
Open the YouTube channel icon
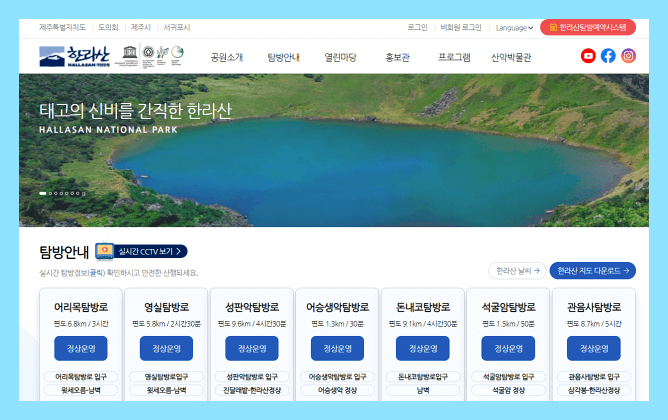588,56
